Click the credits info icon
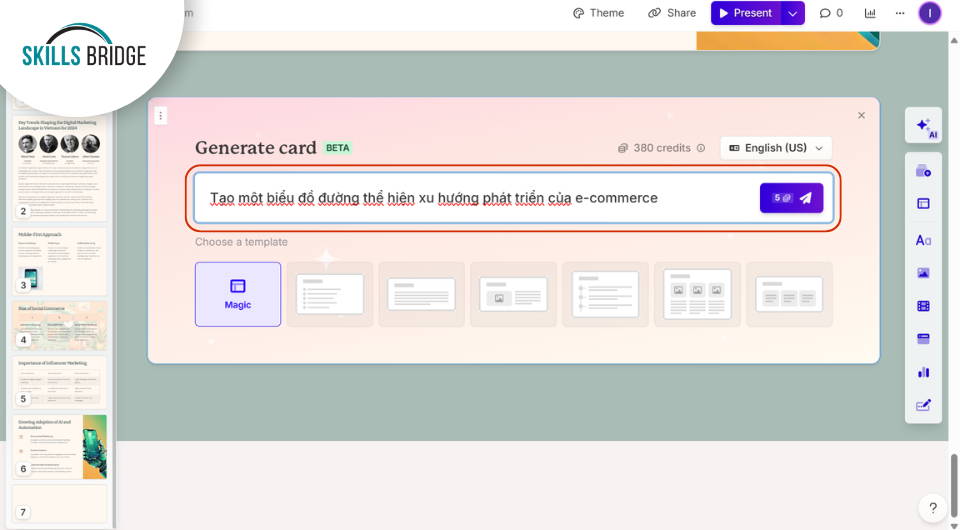960x530 pixels. point(701,148)
